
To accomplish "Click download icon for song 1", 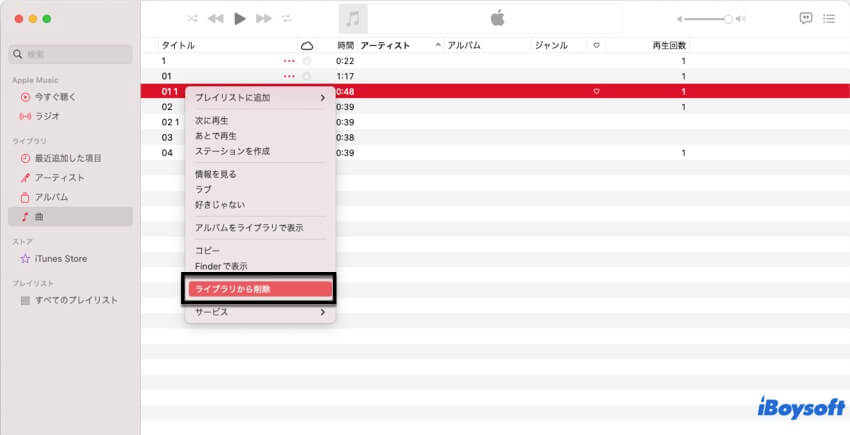I will pos(307,61).
